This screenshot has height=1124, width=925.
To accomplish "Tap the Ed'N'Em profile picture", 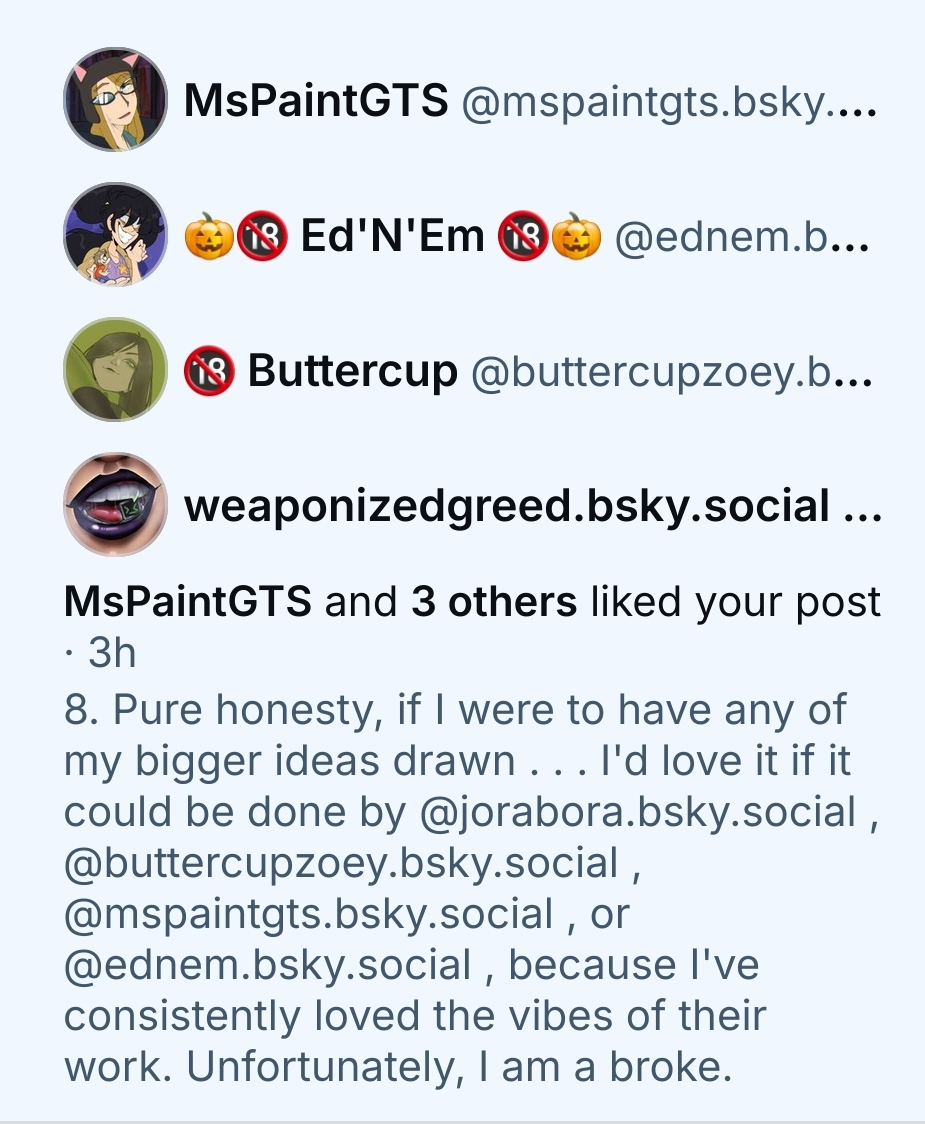I will coord(115,235).
